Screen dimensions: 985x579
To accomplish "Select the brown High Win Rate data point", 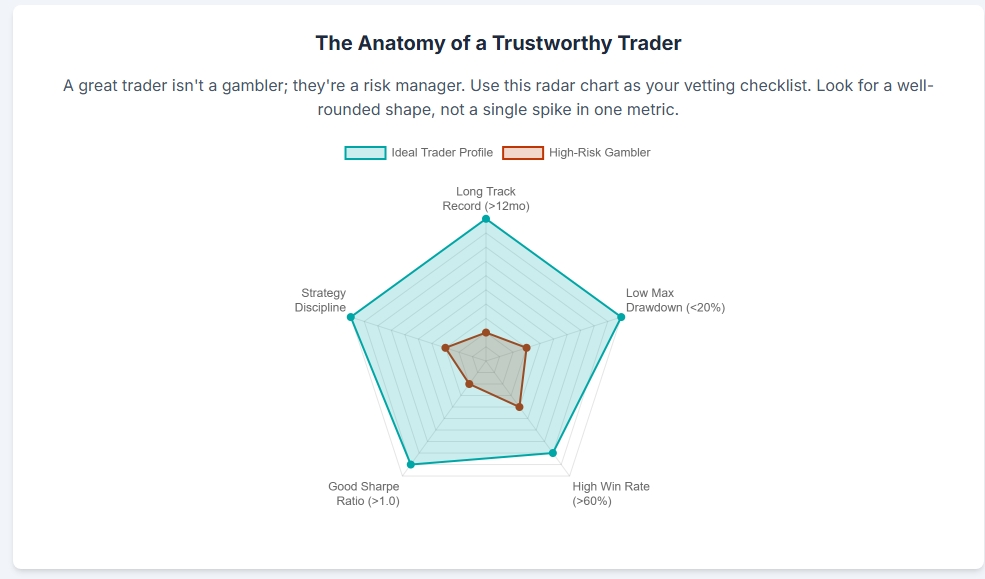I will pos(519,407).
